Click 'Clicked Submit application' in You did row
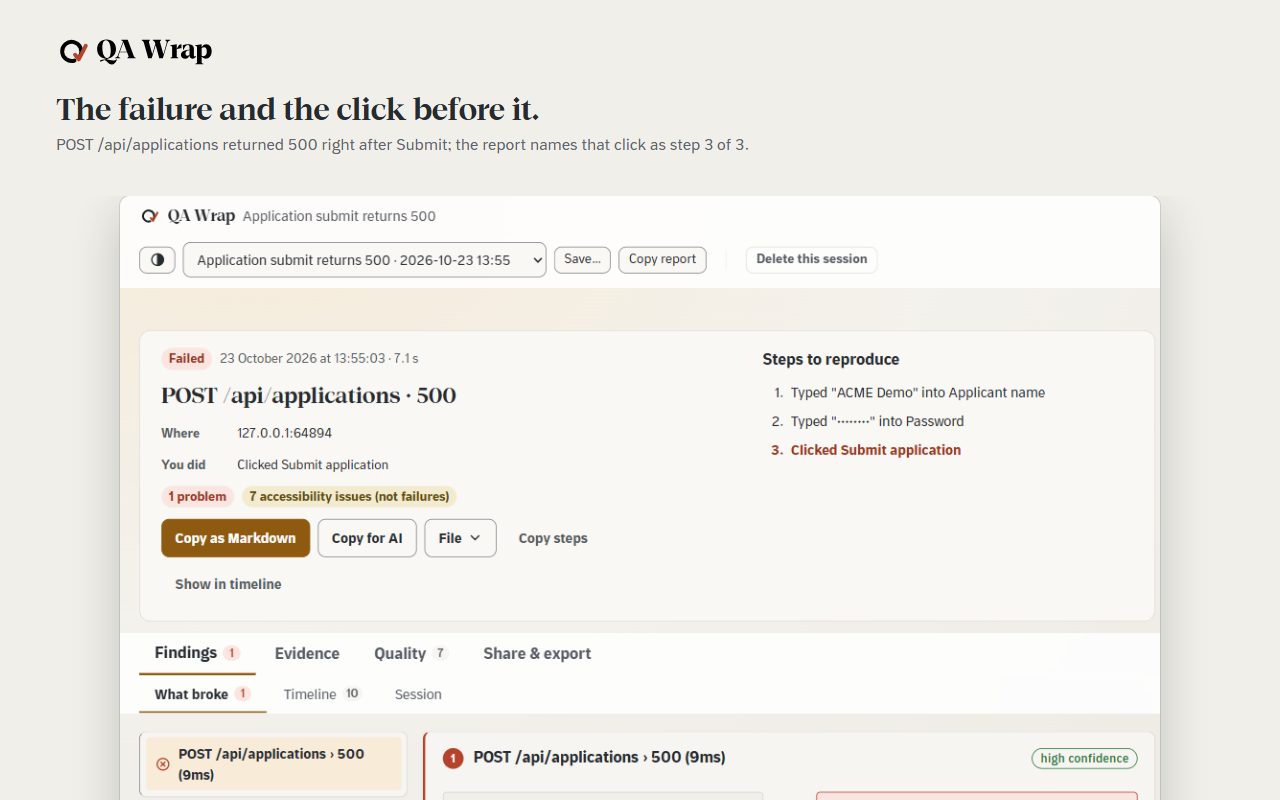Image resolution: width=1280 pixels, height=800 pixels. point(313,465)
